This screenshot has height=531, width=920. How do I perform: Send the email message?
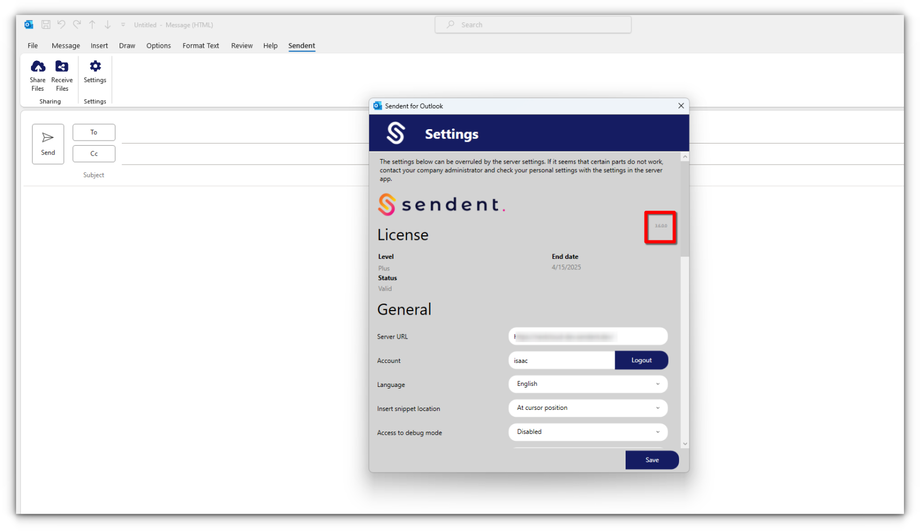pyautogui.click(x=48, y=144)
